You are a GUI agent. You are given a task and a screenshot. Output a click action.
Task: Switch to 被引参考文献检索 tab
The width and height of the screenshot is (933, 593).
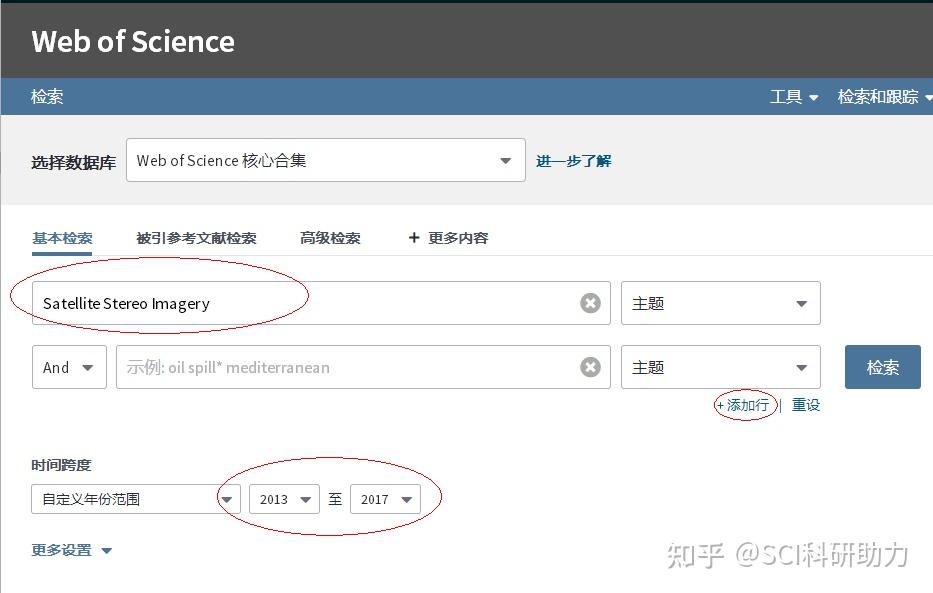[196, 238]
